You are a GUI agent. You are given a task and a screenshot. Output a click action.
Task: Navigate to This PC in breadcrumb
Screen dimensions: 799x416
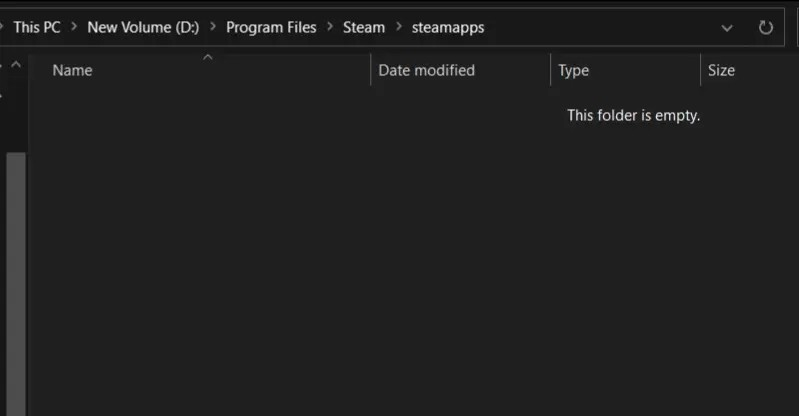36,28
